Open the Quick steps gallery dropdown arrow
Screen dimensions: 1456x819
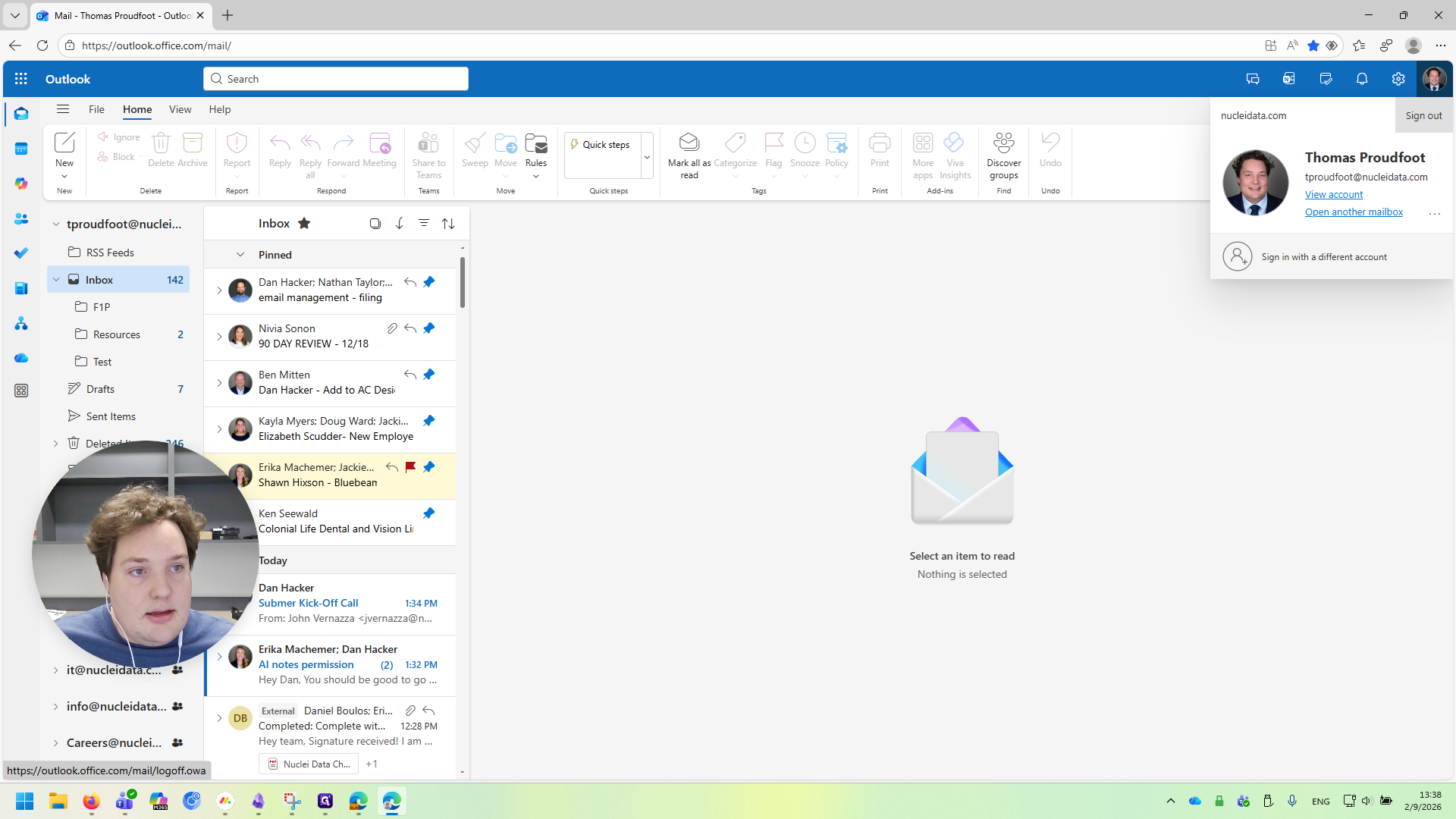click(x=647, y=157)
